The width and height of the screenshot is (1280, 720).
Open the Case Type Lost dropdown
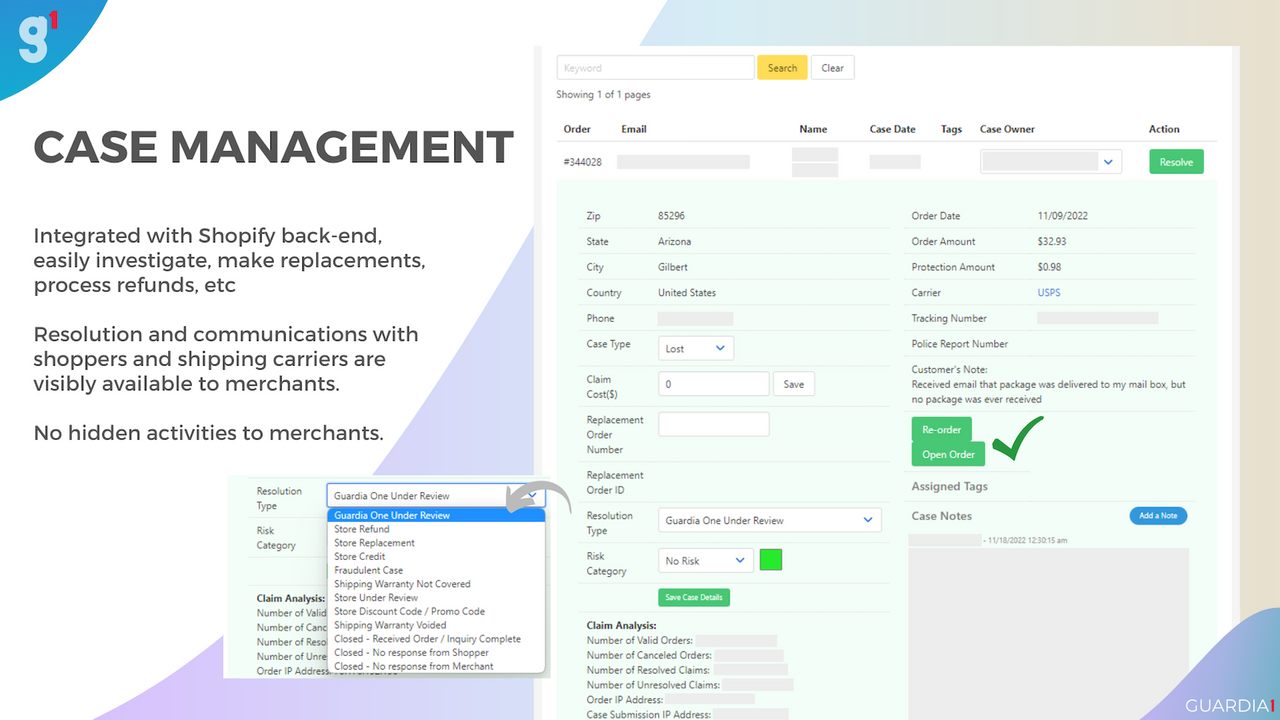coord(696,348)
